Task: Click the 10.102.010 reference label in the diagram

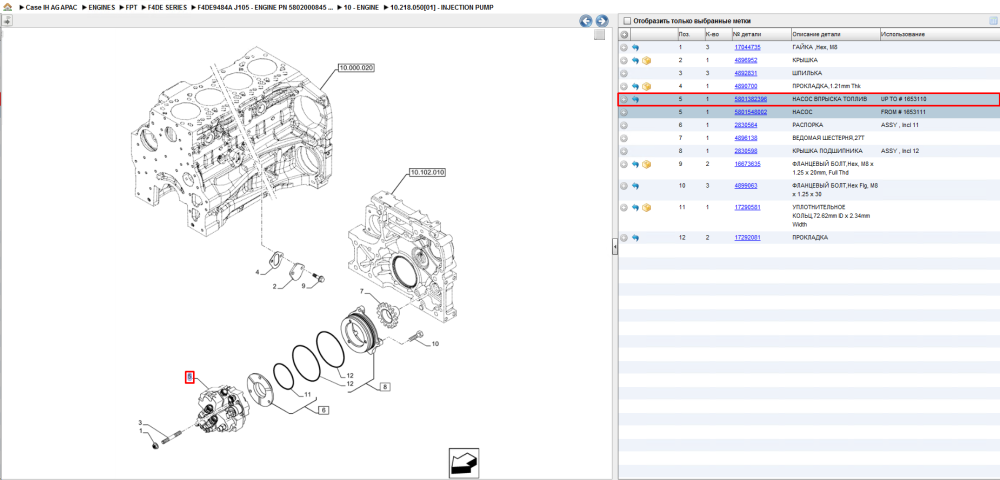Action: (x=427, y=172)
